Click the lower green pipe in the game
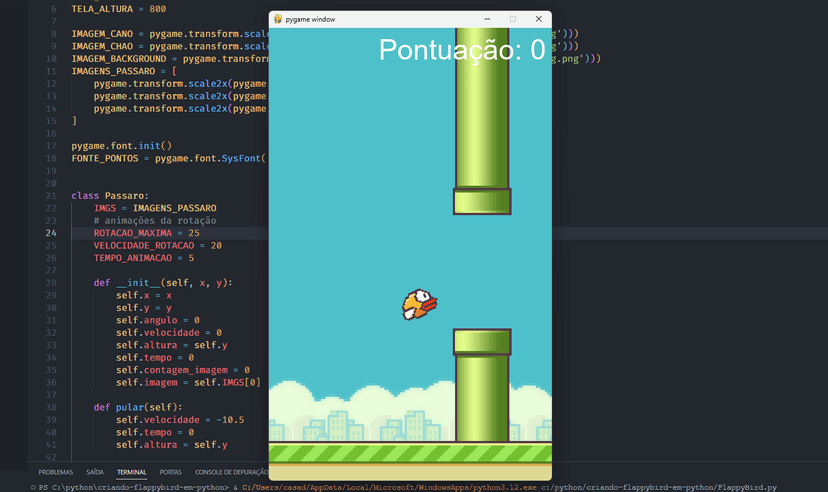Image resolution: width=828 pixels, height=492 pixels. [x=482, y=385]
